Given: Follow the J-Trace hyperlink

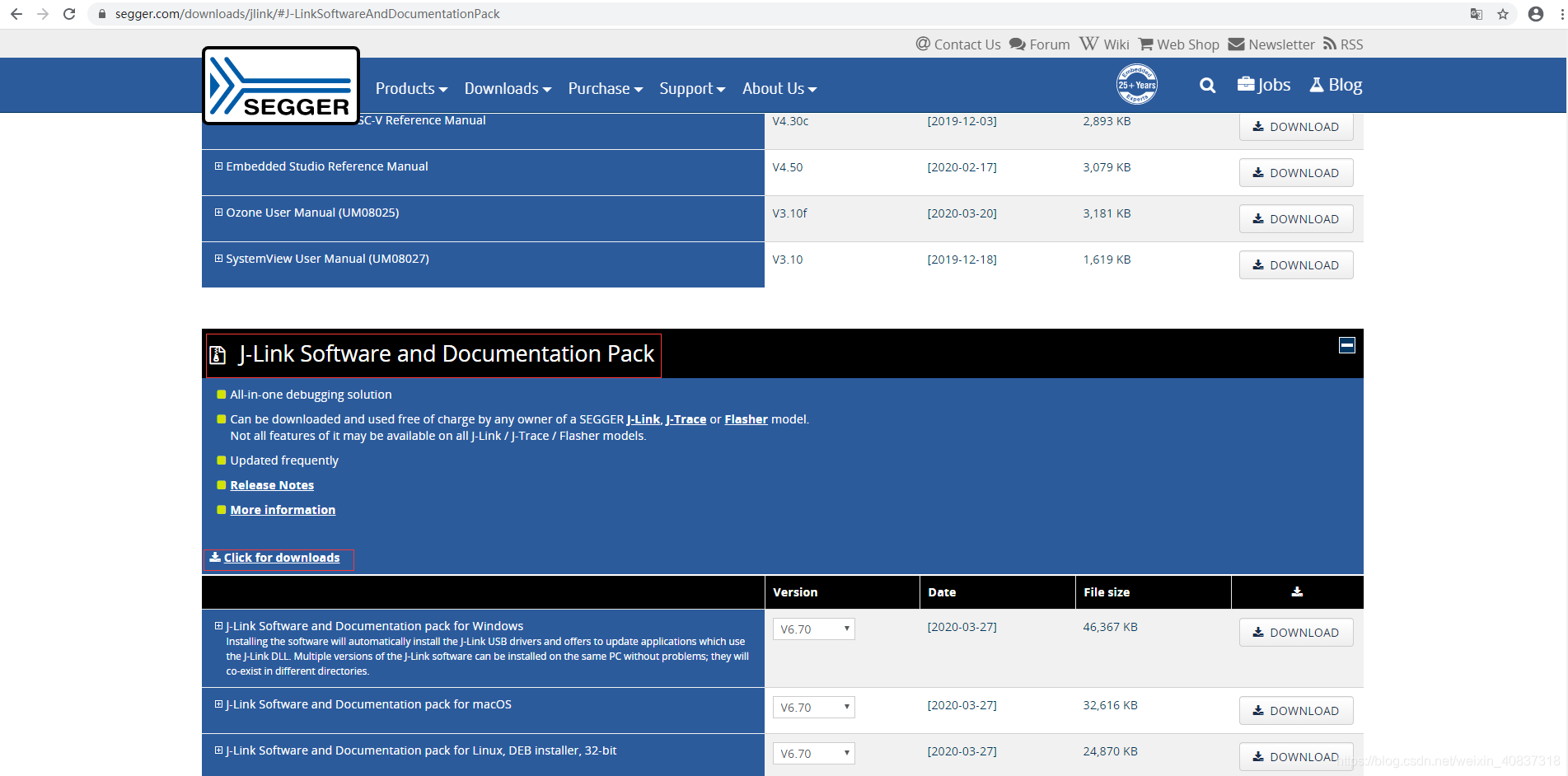Looking at the screenshot, I should (x=686, y=419).
